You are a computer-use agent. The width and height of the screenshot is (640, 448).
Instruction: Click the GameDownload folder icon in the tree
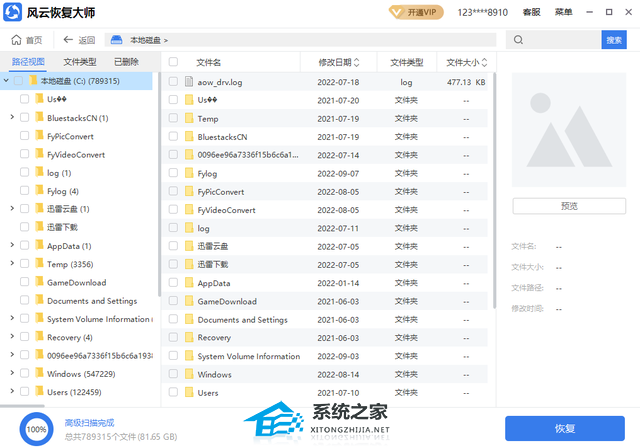click(x=39, y=282)
